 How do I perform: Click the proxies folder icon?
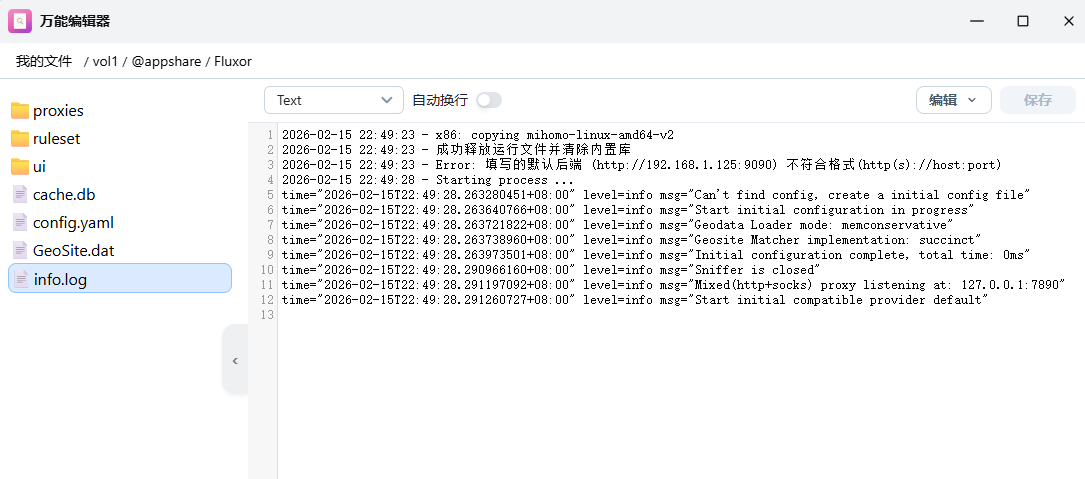click(20, 111)
